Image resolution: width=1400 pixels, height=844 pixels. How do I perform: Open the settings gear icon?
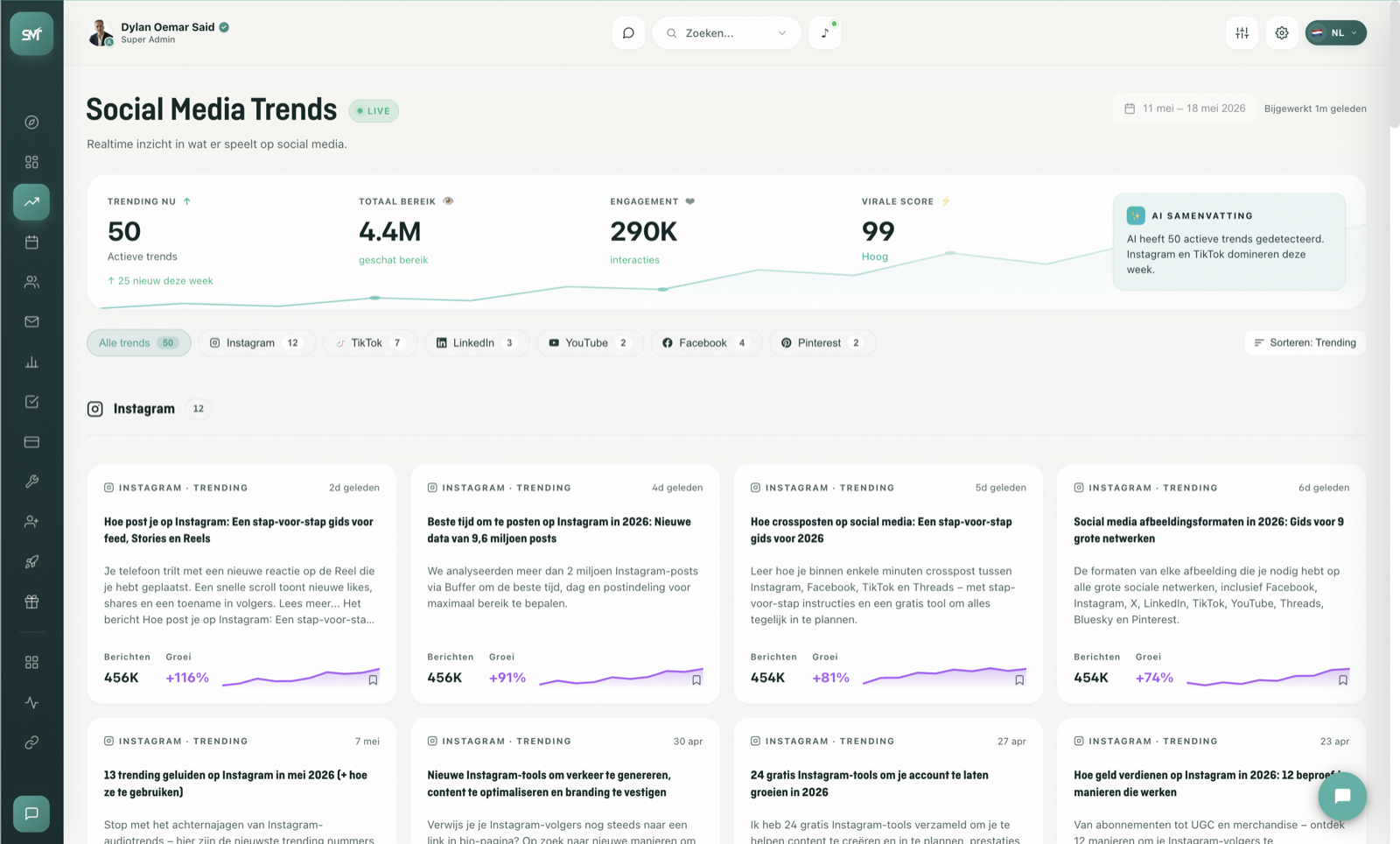point(1282,33)
